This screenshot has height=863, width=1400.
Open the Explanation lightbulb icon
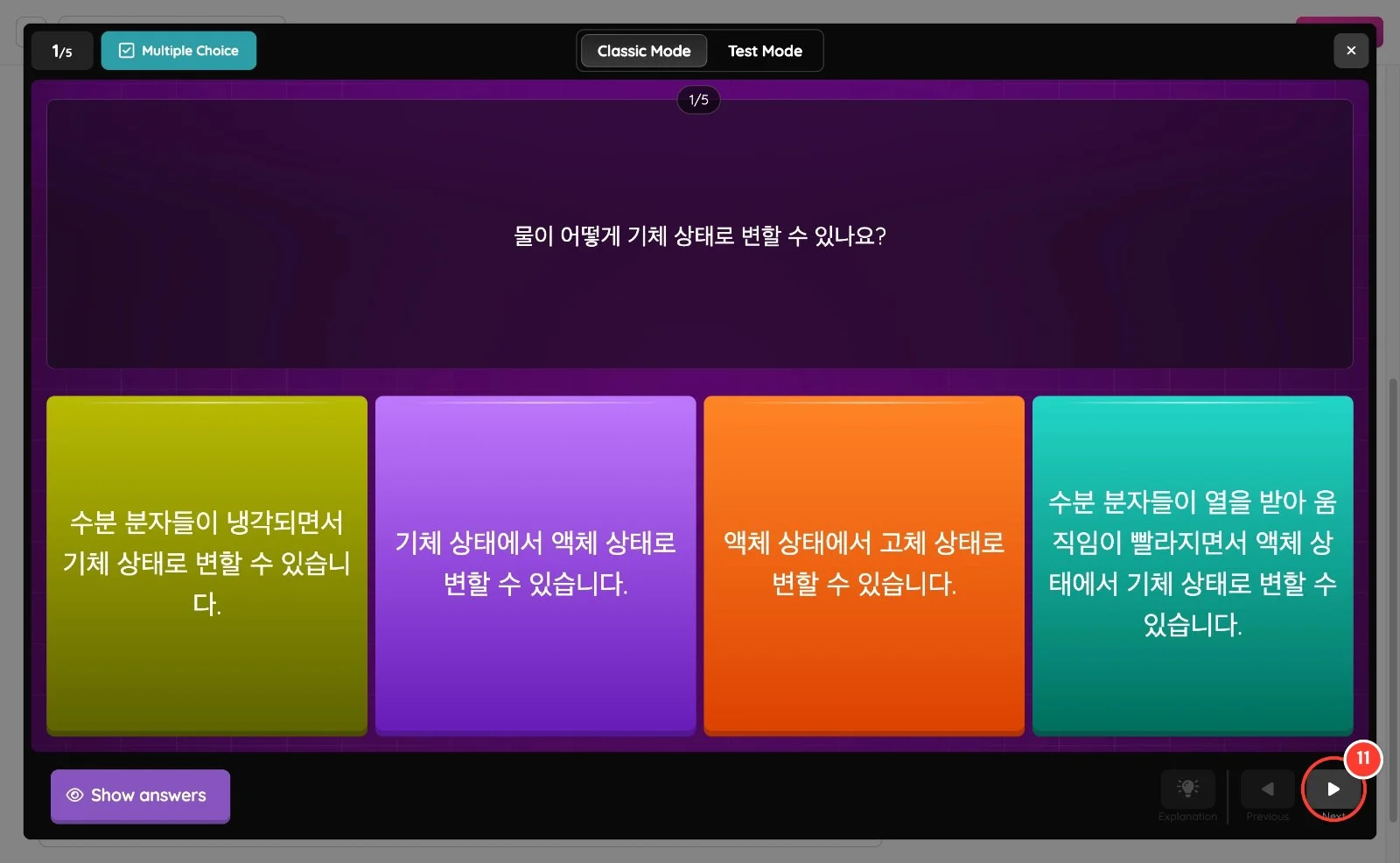tap(1187, 789)
